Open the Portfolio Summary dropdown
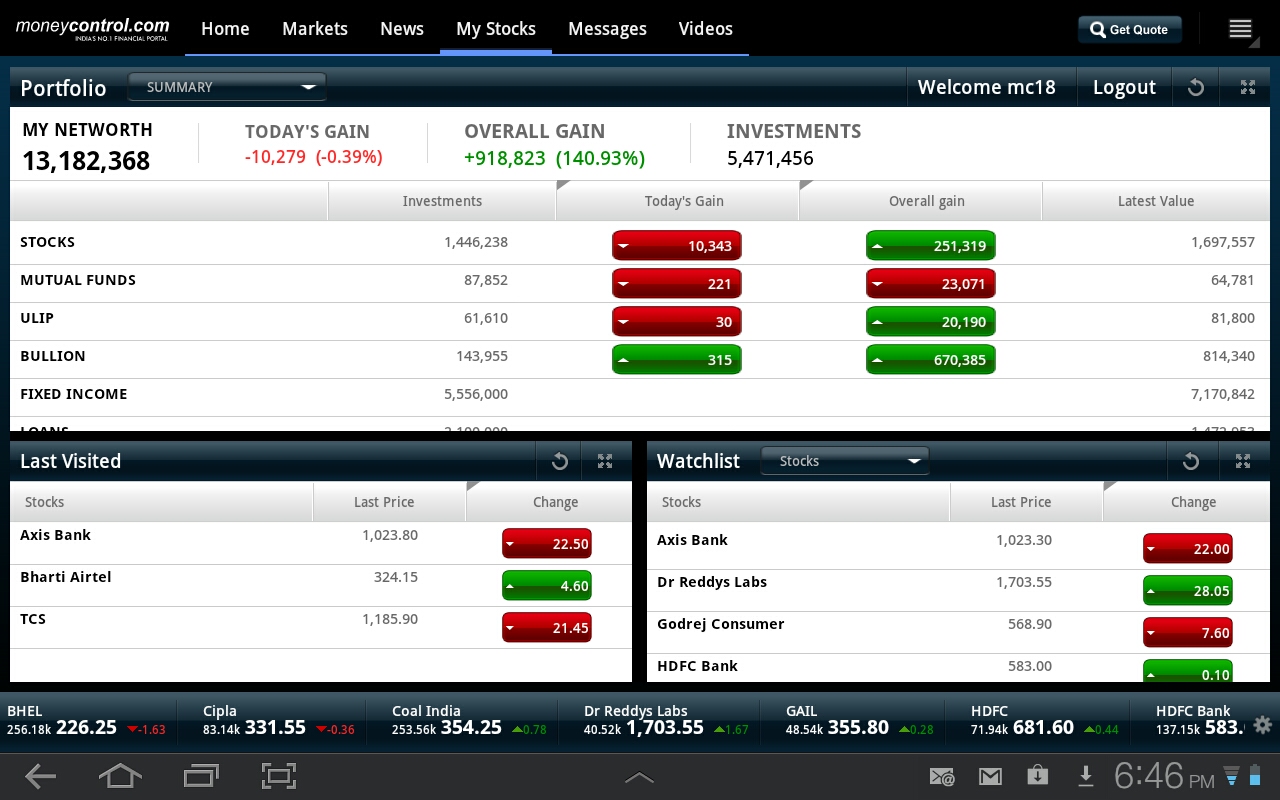 point(227,87)
